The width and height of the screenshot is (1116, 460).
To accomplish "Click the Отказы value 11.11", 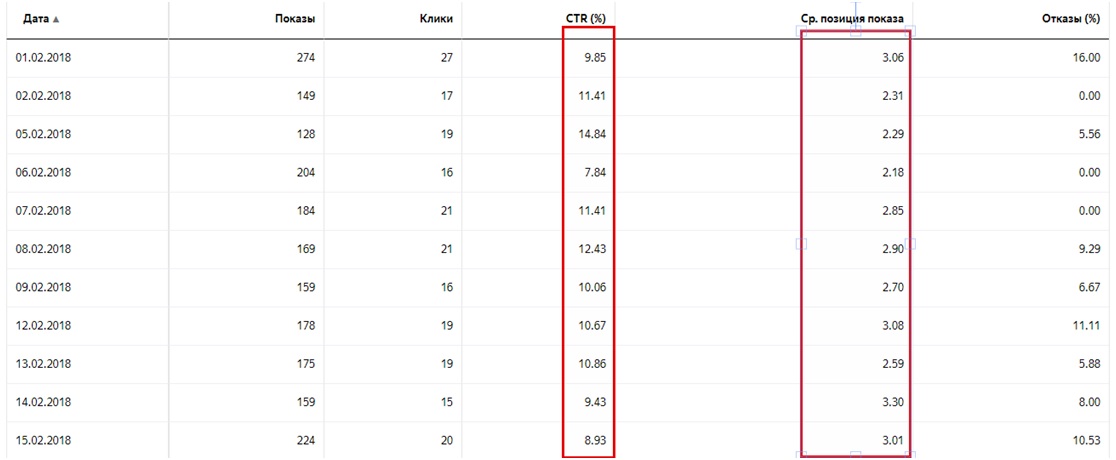I will pos(1089,325).
